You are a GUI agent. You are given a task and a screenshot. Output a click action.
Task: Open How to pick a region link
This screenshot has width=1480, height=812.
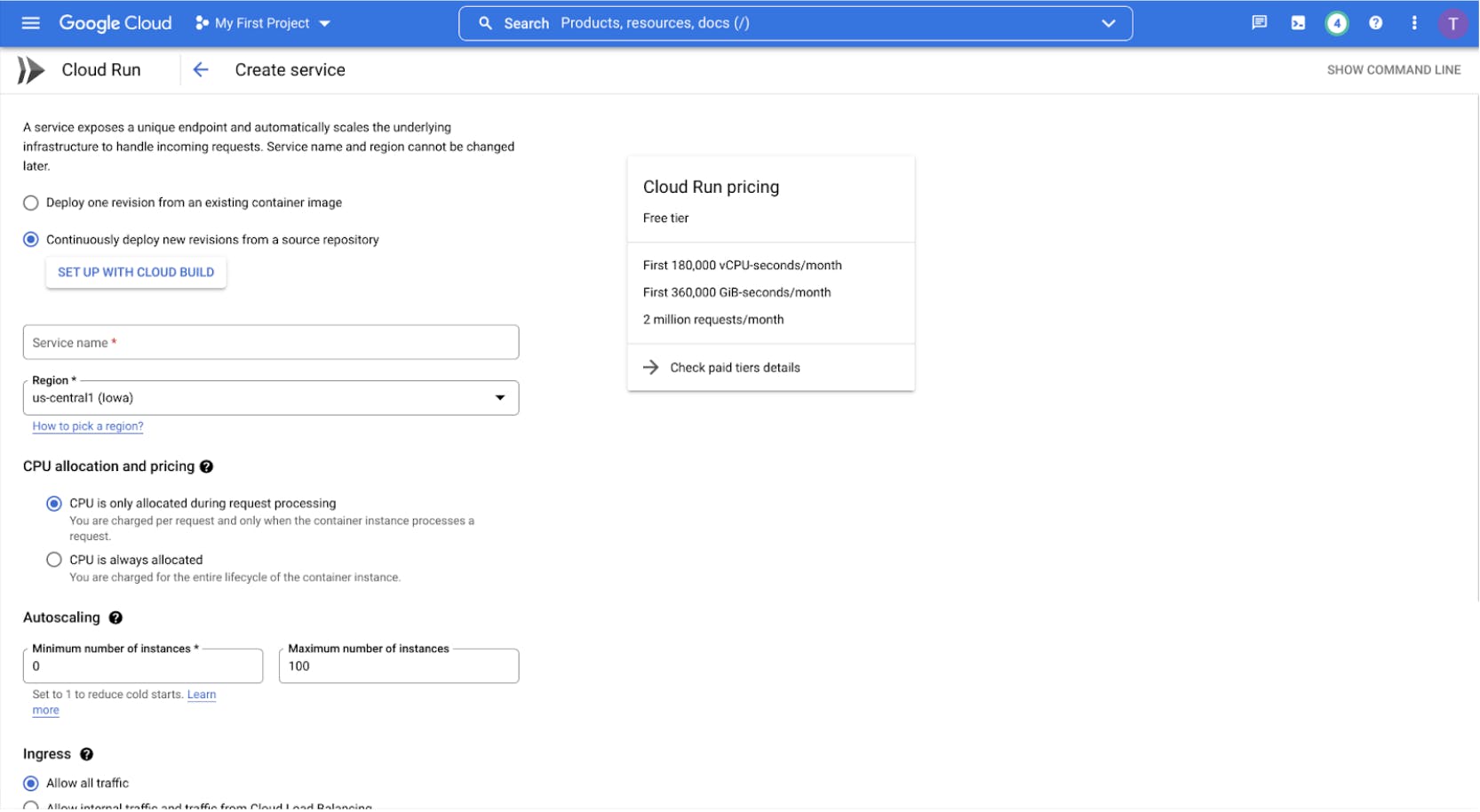[x=86, y=426]
